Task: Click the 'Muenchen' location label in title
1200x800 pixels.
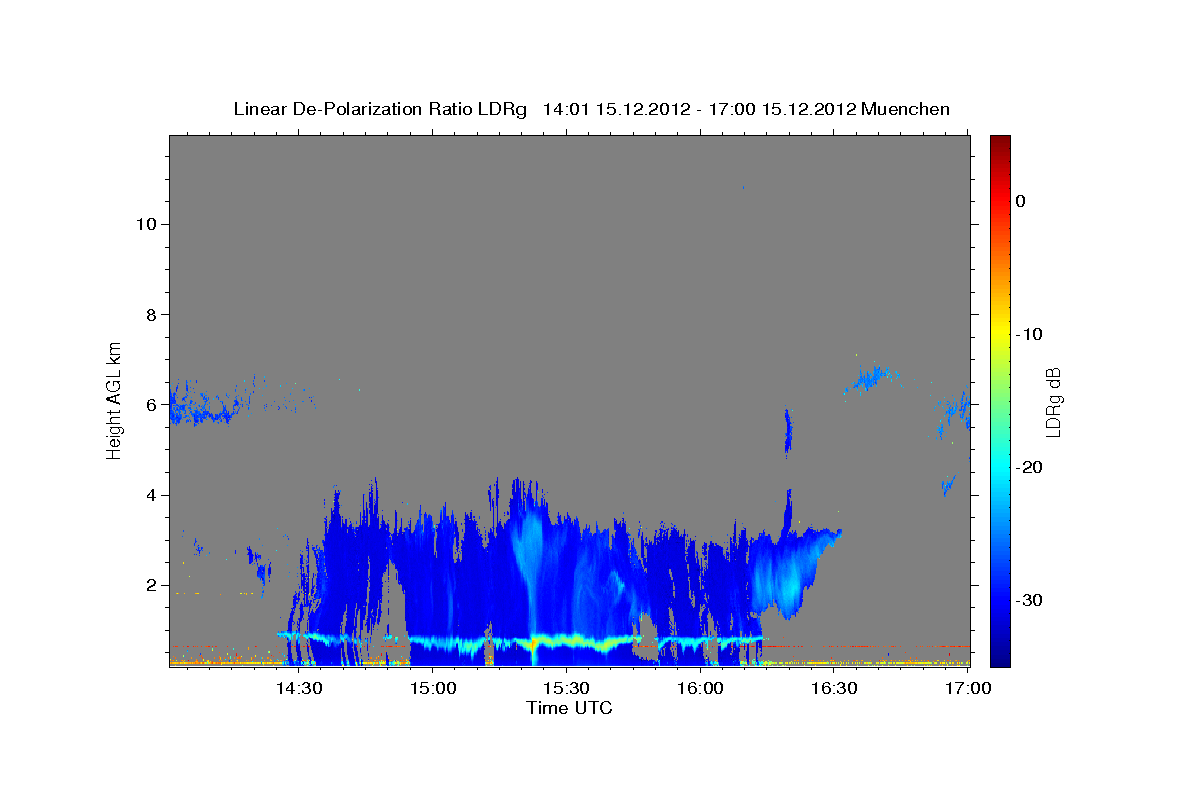Action: click(905, 109)
